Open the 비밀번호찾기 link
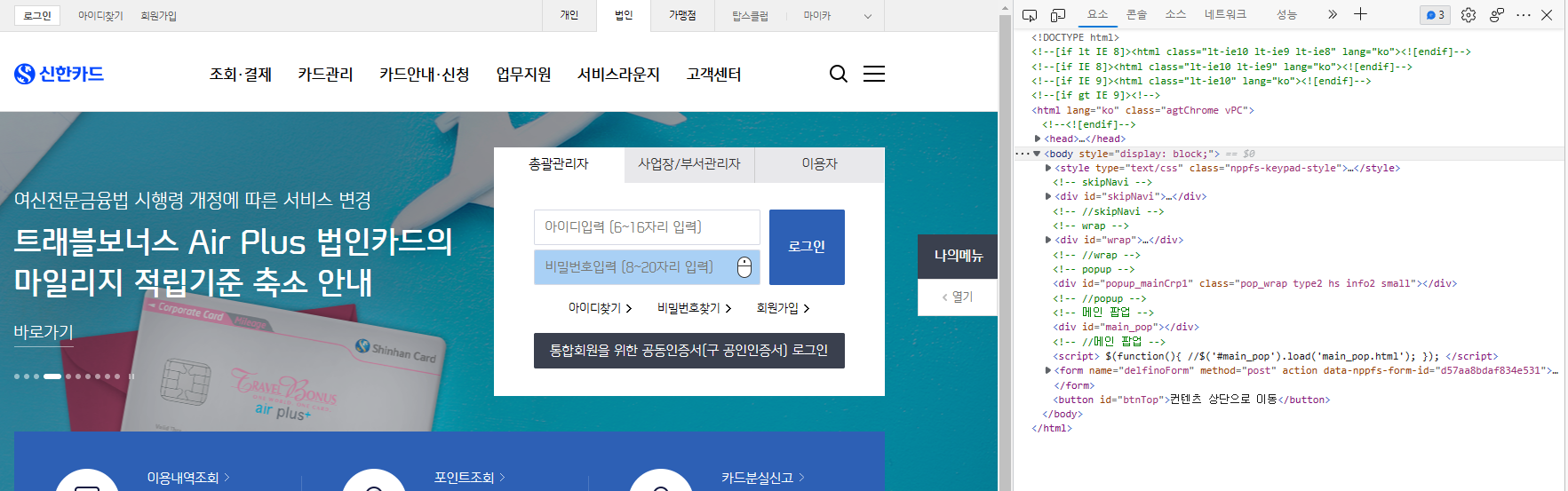Image resolution: width=1568 pixels, height=491 pixels. click(x=694, y=308)
